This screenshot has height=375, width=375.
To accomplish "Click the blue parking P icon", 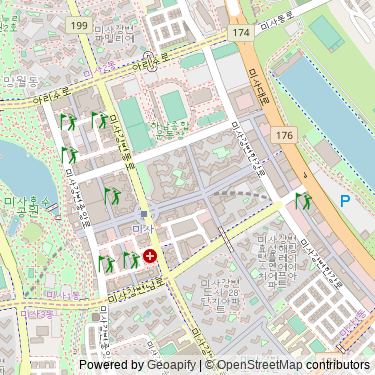I will coord(345,201).
